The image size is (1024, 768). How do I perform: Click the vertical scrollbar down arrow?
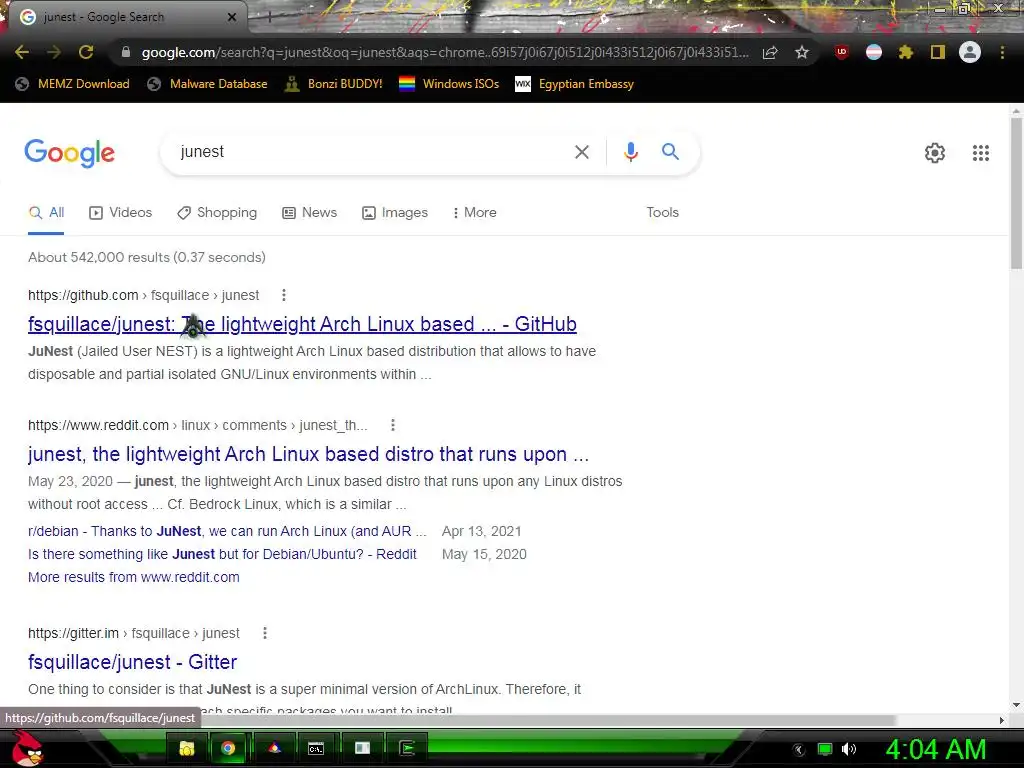click(x=1016, y=705)
